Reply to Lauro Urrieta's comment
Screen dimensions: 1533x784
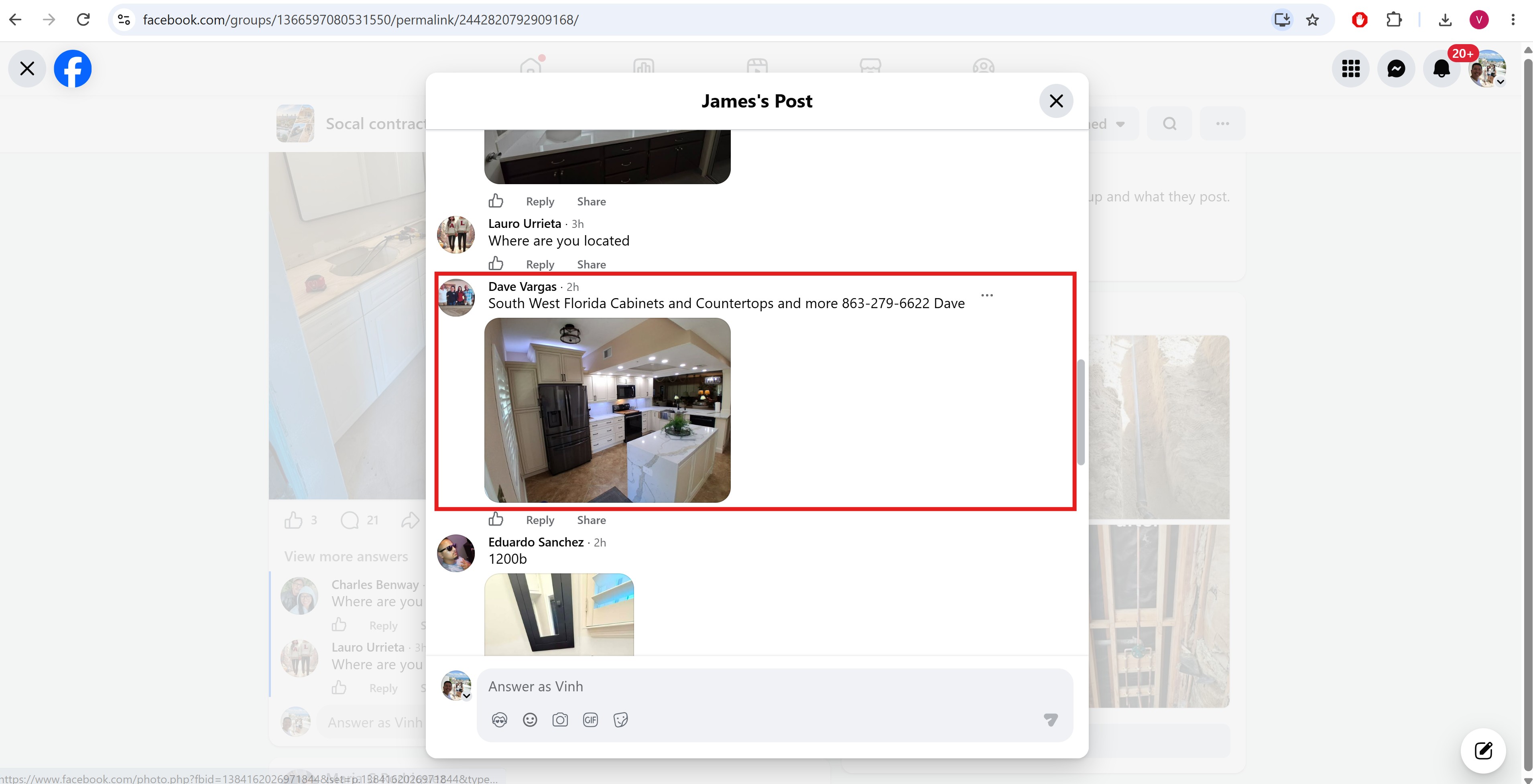click(x=540, y=264)
